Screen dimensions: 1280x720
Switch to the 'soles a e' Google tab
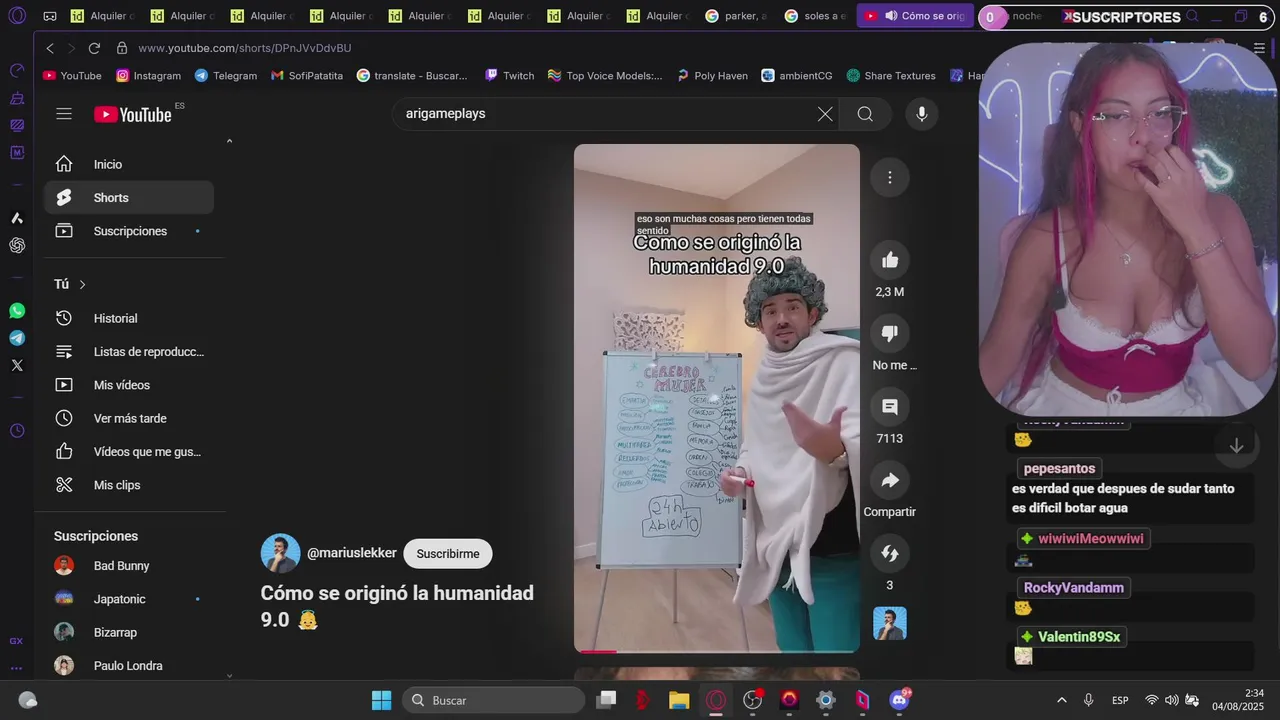[816, 16]
